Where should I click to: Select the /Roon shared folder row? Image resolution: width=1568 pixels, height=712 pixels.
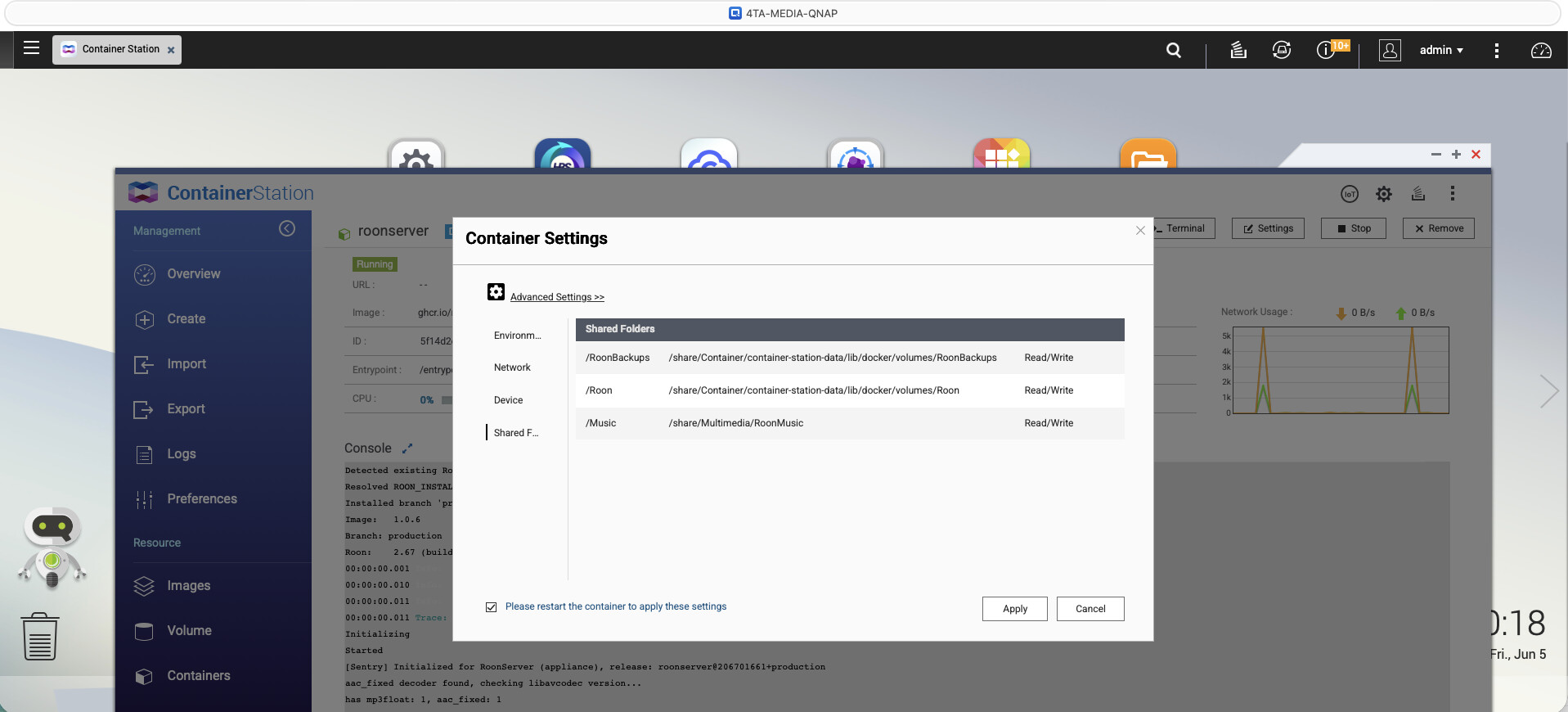850,390
